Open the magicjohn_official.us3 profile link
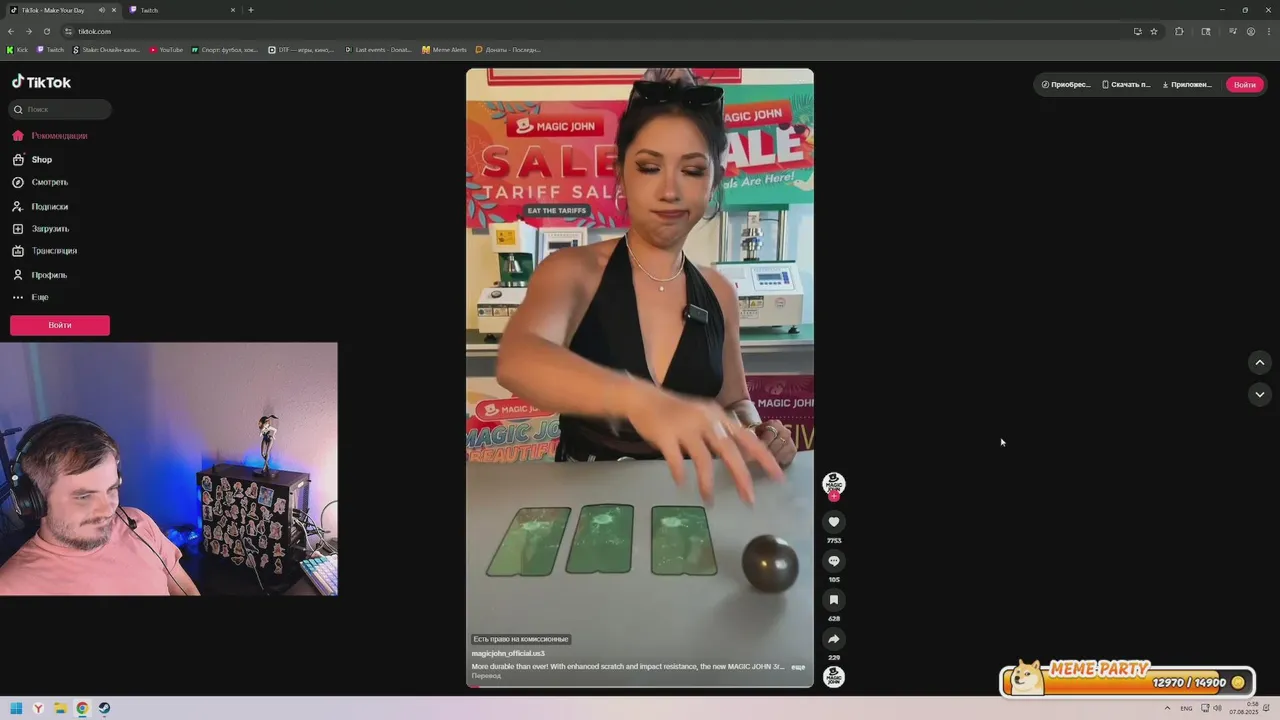The height and width of the screenshot is (720, 1280). tap(508, 653)
